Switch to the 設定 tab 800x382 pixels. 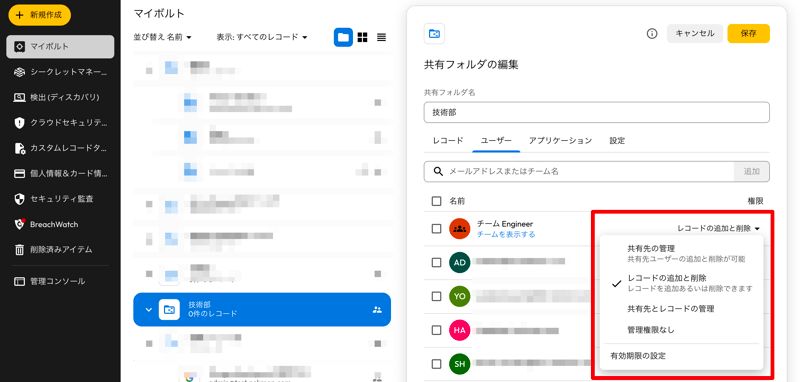tap(617, 141)
